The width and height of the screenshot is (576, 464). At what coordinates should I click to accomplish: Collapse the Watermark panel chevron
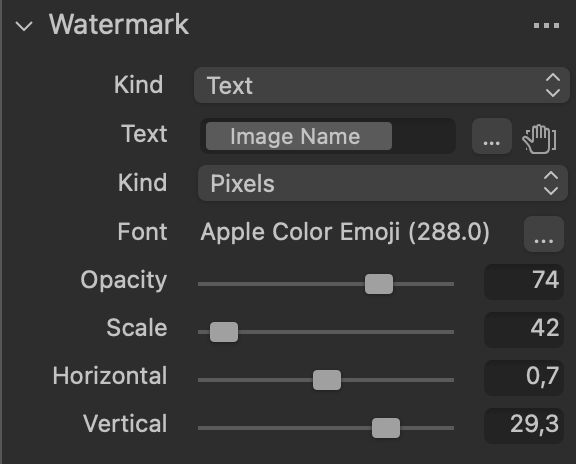click(x=24, y=26)
